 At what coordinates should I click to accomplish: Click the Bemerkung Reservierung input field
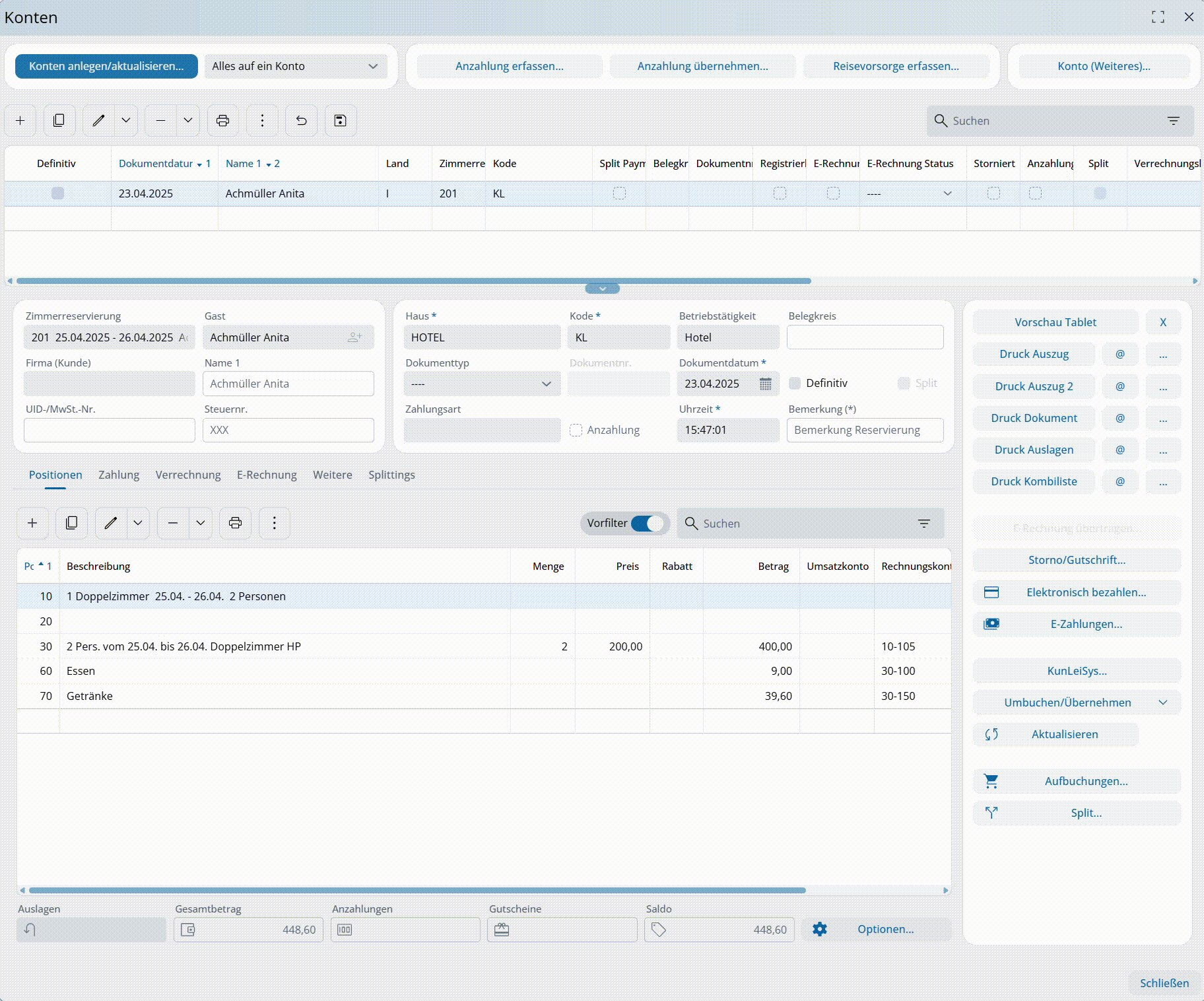point(865,430)
